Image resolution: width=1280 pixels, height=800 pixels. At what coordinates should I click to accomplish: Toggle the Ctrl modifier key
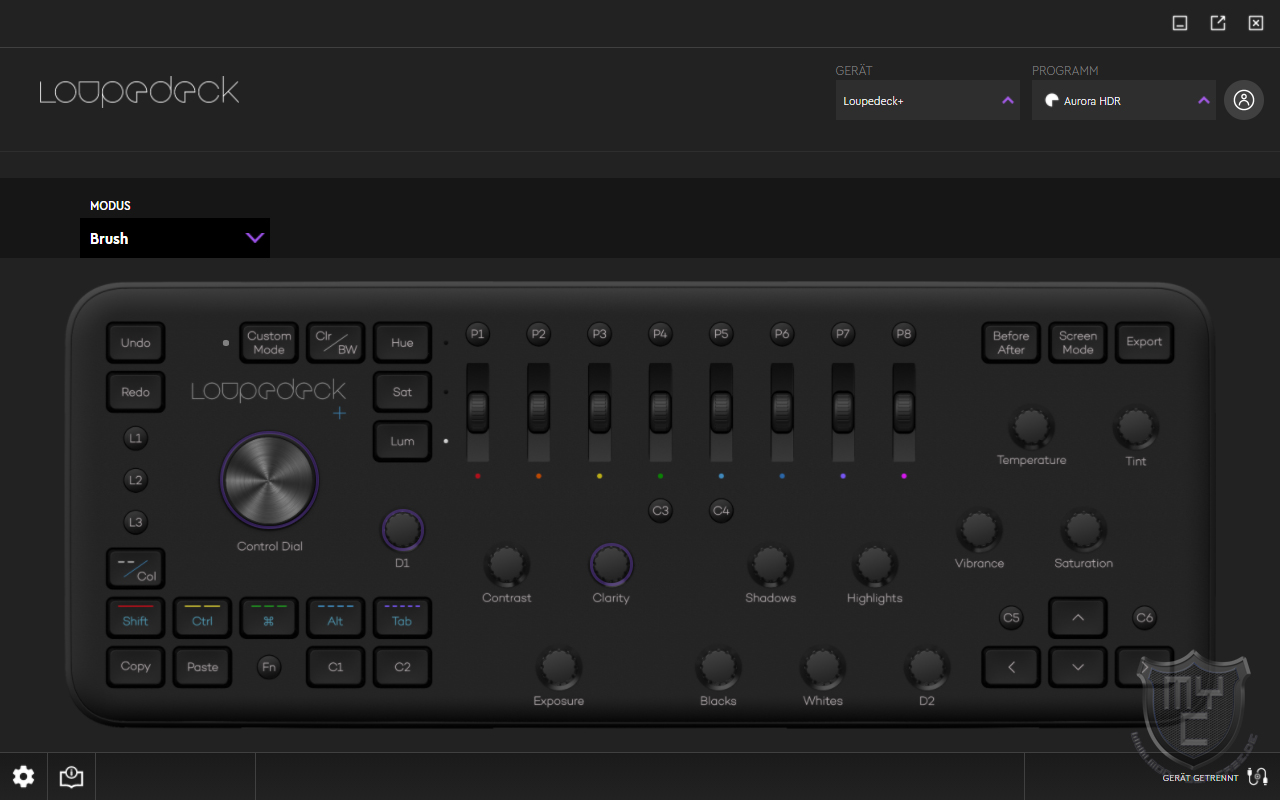(202, 618)
